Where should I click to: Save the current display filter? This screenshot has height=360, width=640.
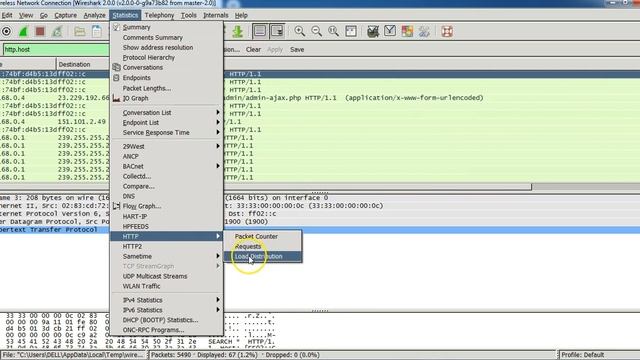[x=297, y=49]
